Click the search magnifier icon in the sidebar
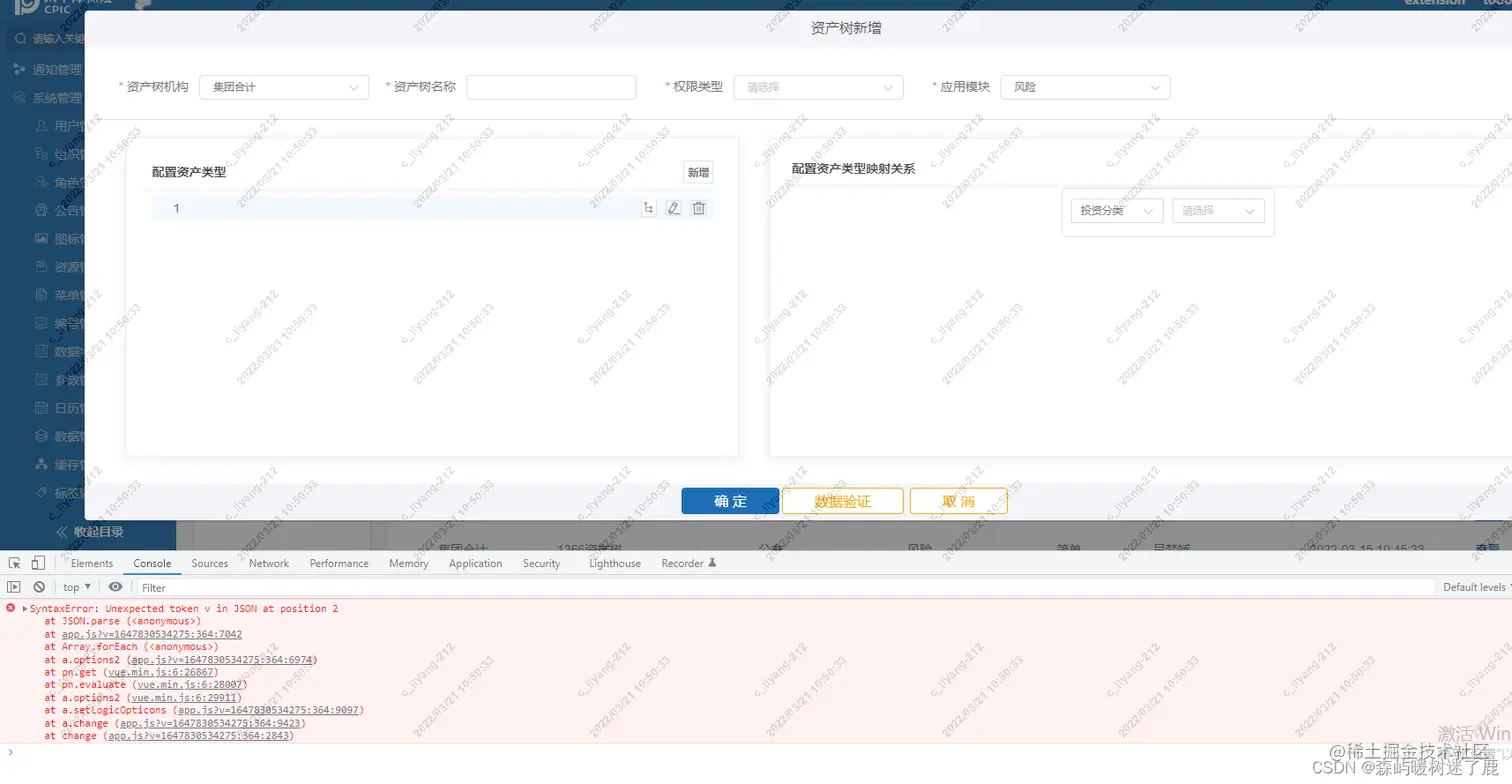Screen dimensions: 1512x784 pos(20,39)
